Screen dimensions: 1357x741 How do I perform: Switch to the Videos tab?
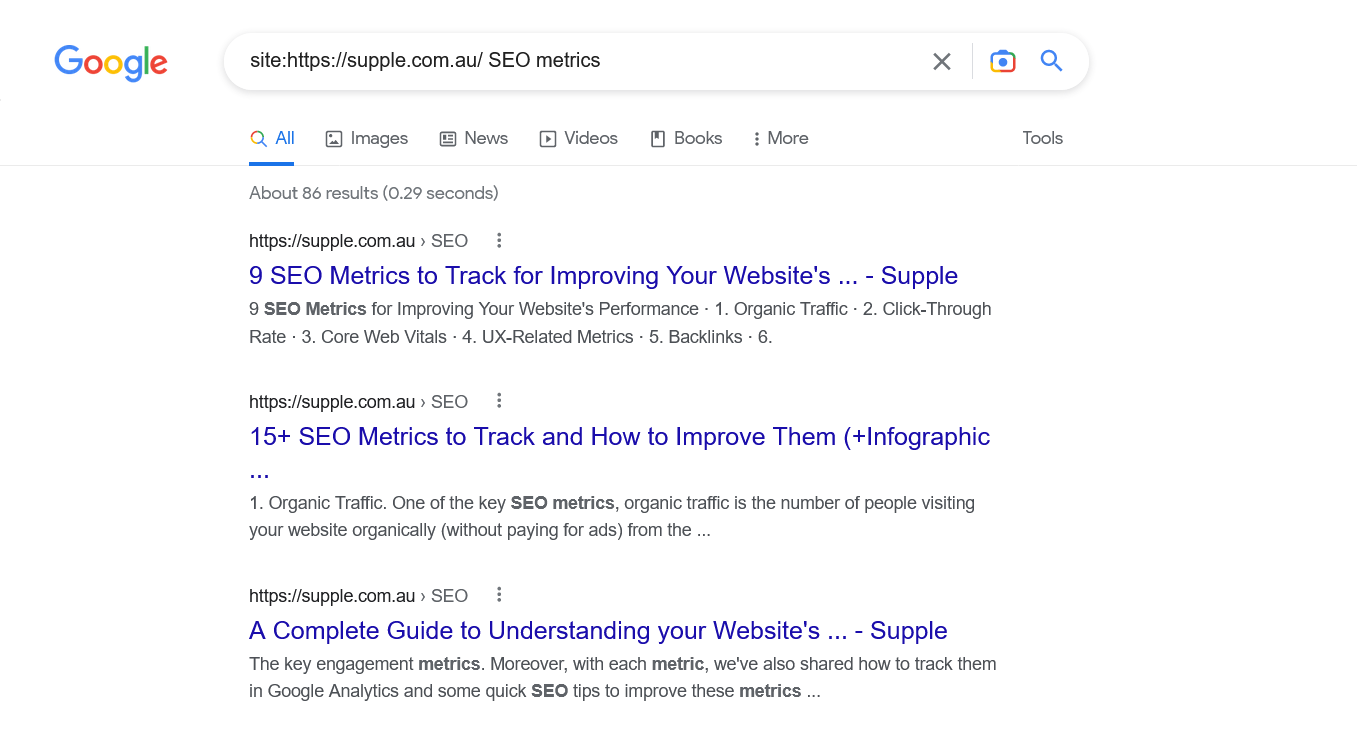579,138
